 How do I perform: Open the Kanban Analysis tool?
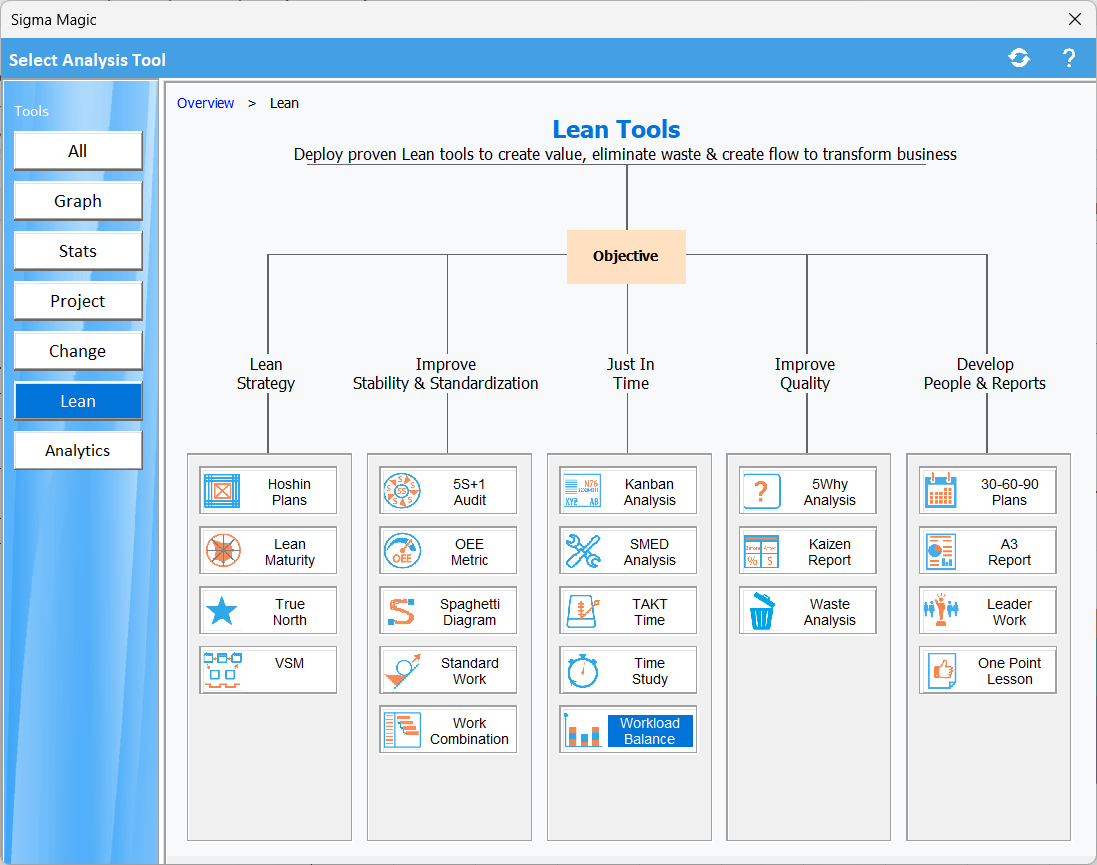pos(649,492)
